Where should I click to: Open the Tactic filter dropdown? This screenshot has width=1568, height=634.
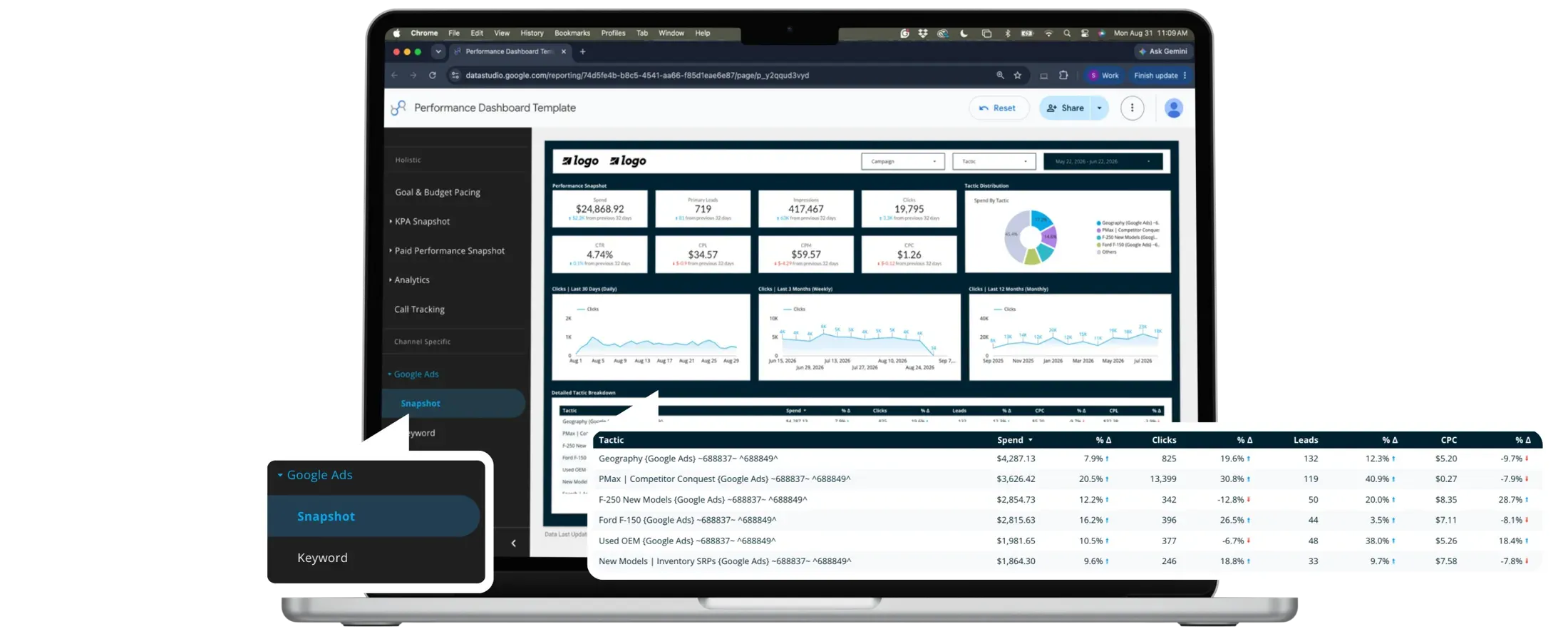994,161
